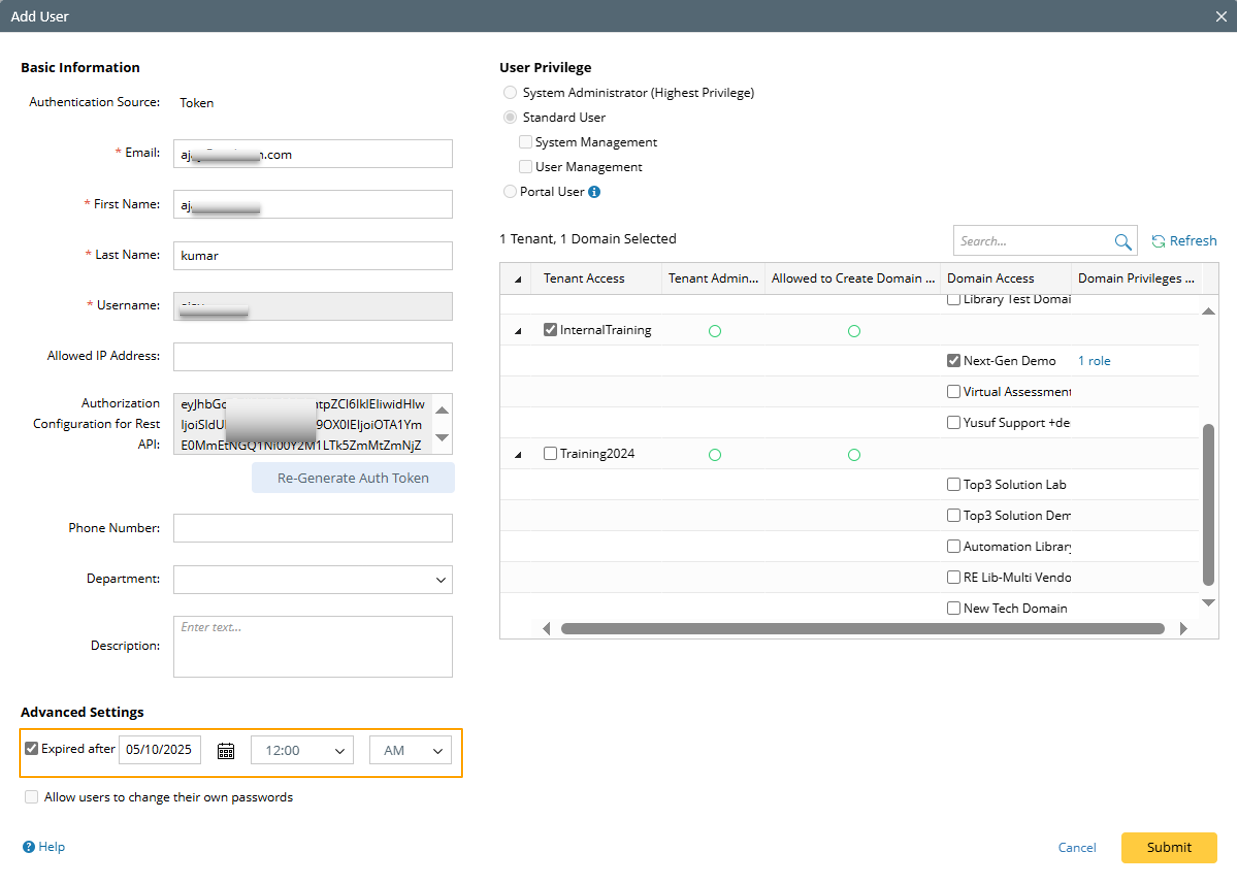The height and width of the screenshot is (870, 1237).
Task: Open the 1 role link
Action: click(1094, 361)
